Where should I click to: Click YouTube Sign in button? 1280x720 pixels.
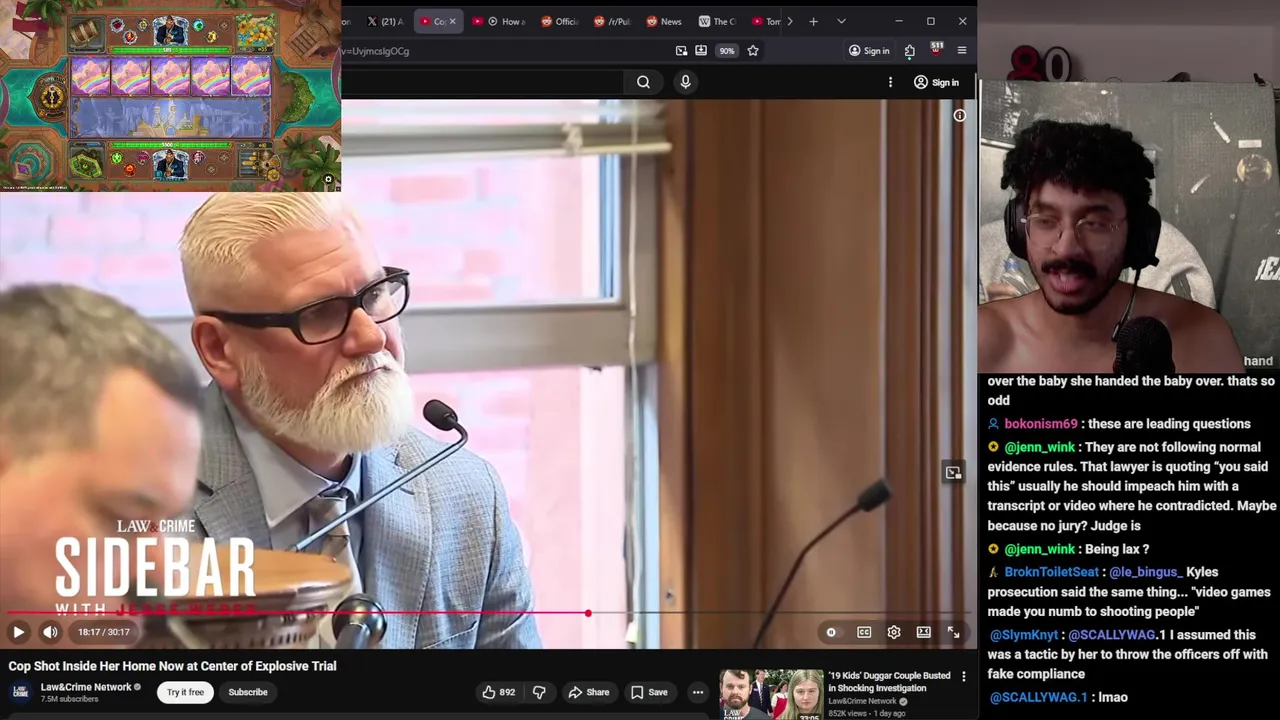[936, 82]
